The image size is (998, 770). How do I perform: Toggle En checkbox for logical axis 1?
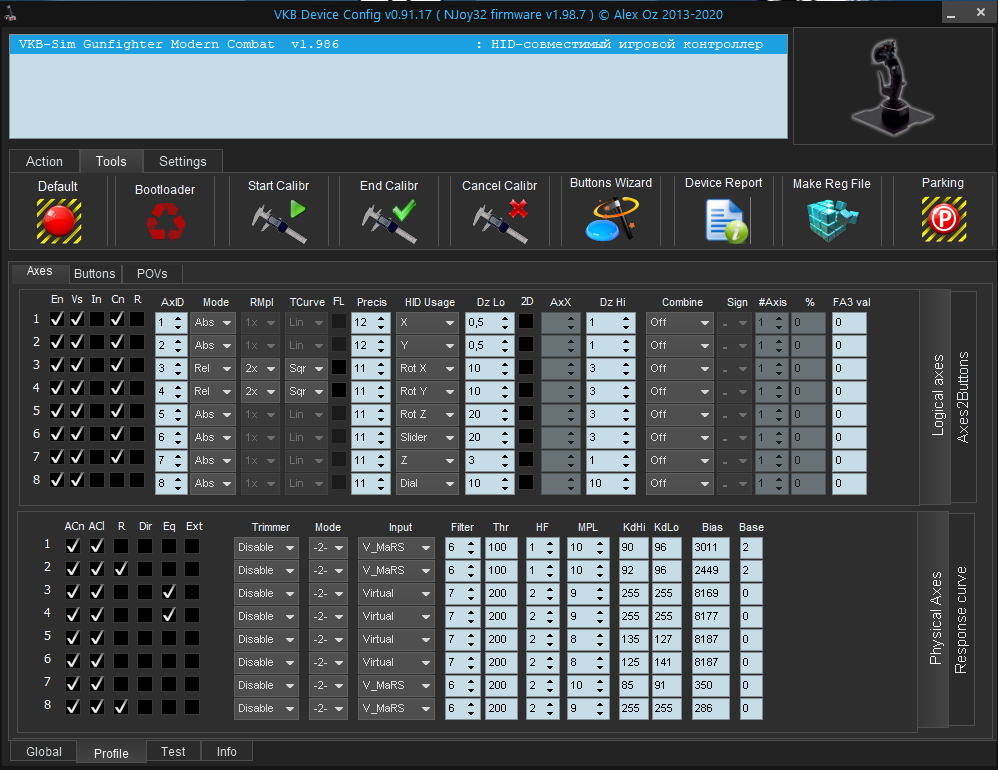(57, 320)
